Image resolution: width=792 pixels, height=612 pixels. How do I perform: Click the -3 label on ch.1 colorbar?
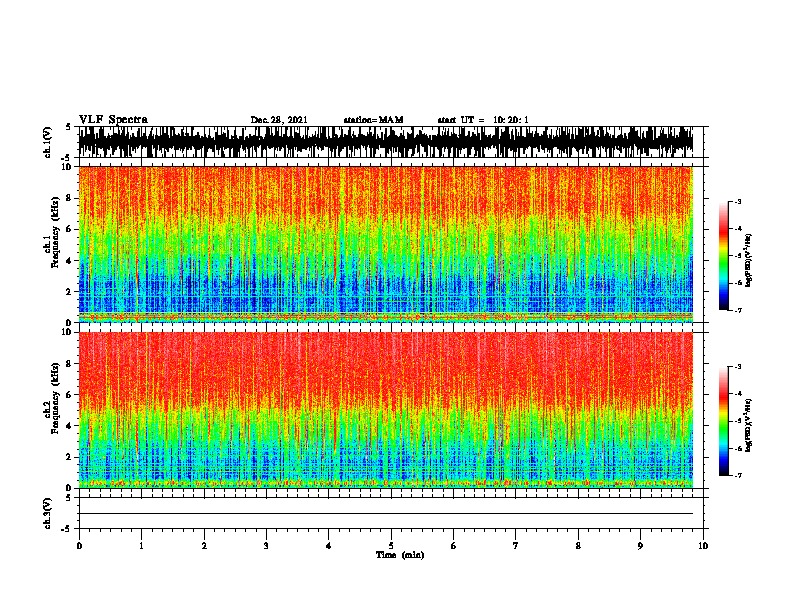(x=738, y=201)
